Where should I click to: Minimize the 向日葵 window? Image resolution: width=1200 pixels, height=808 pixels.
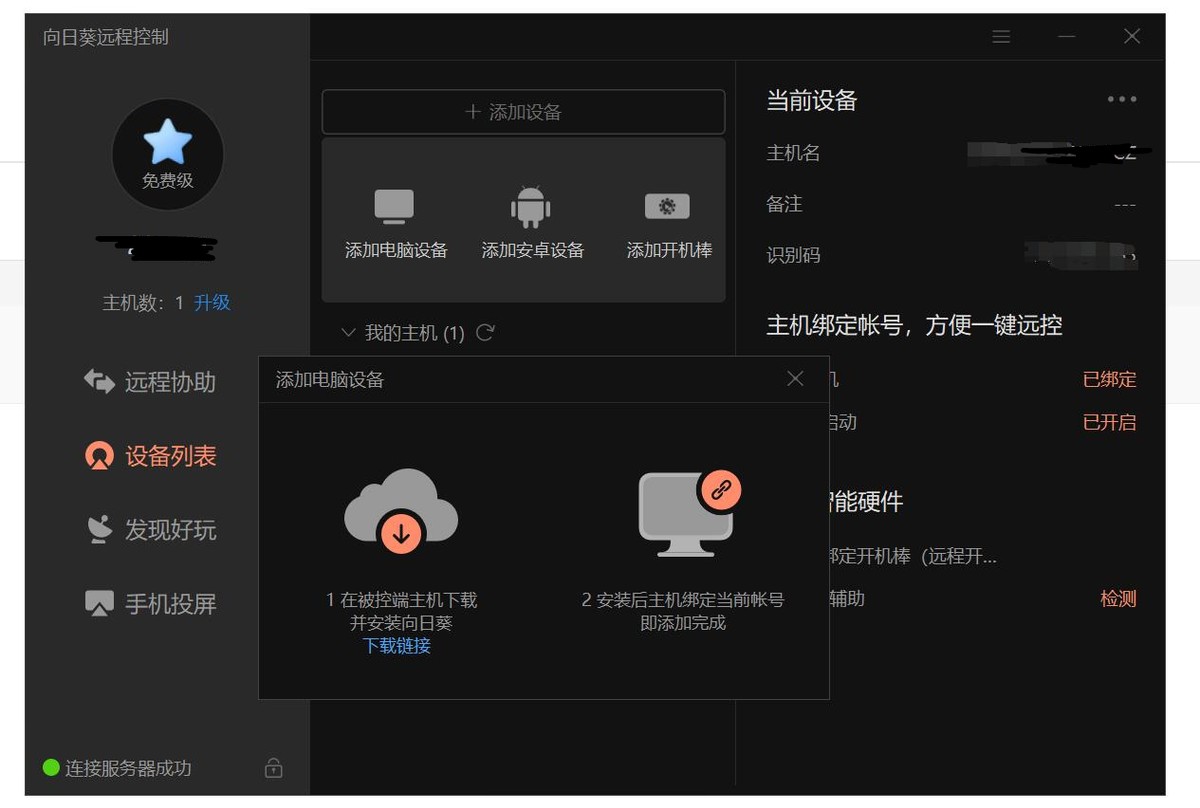click(x=1067, y=37)
